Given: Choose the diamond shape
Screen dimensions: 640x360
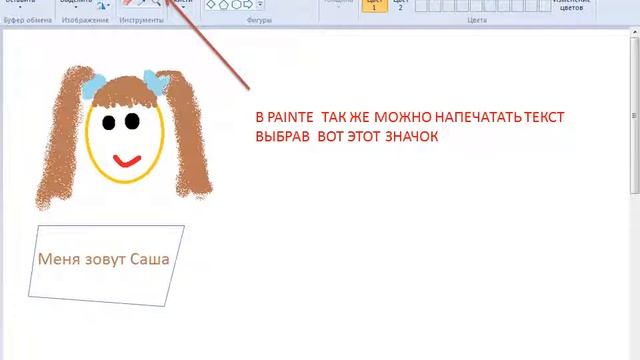Looking at the screenshot, I should point(211,4).
